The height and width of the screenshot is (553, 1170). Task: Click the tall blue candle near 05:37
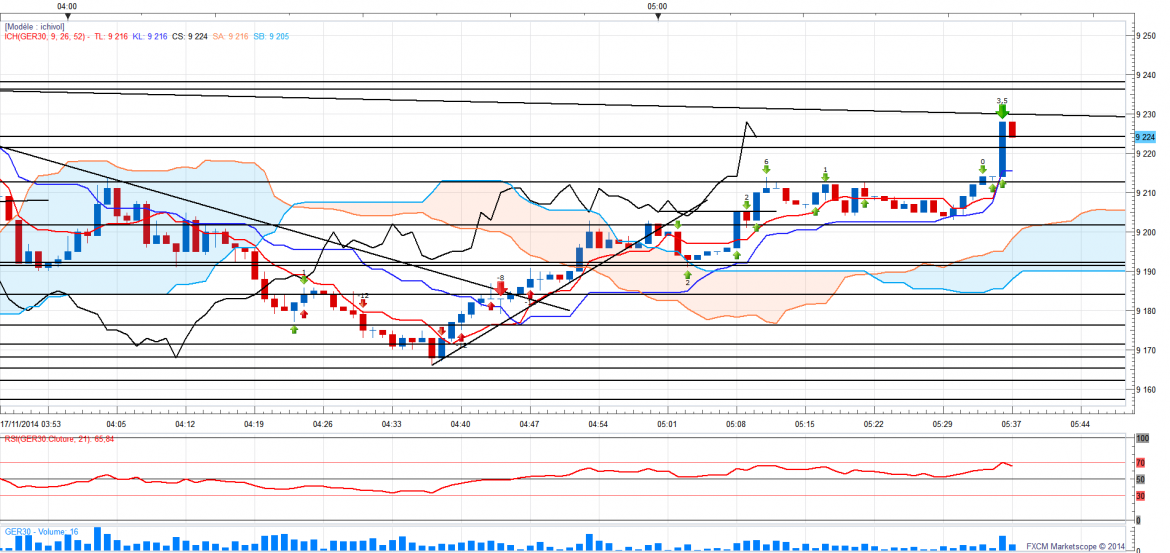[x=1002, y=152]
